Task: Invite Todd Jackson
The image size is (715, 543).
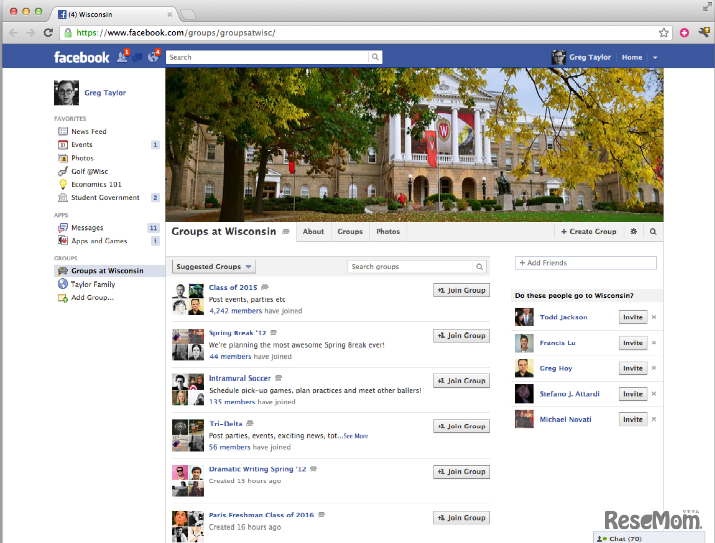Action: tap(633, 317)
